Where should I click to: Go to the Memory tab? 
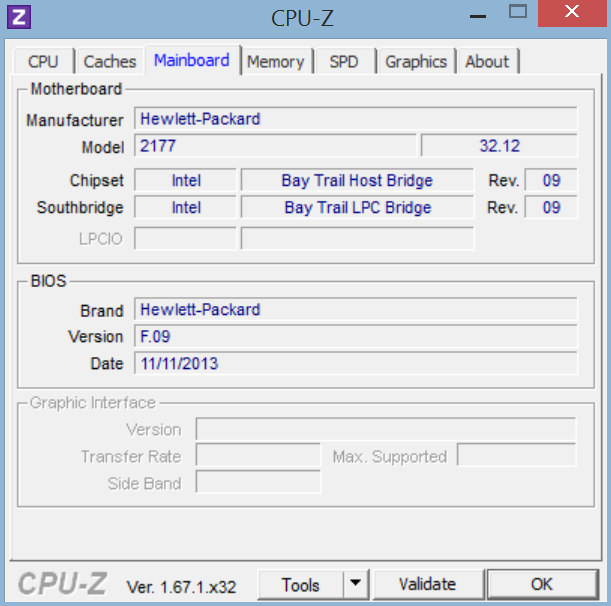pos(275,62)
